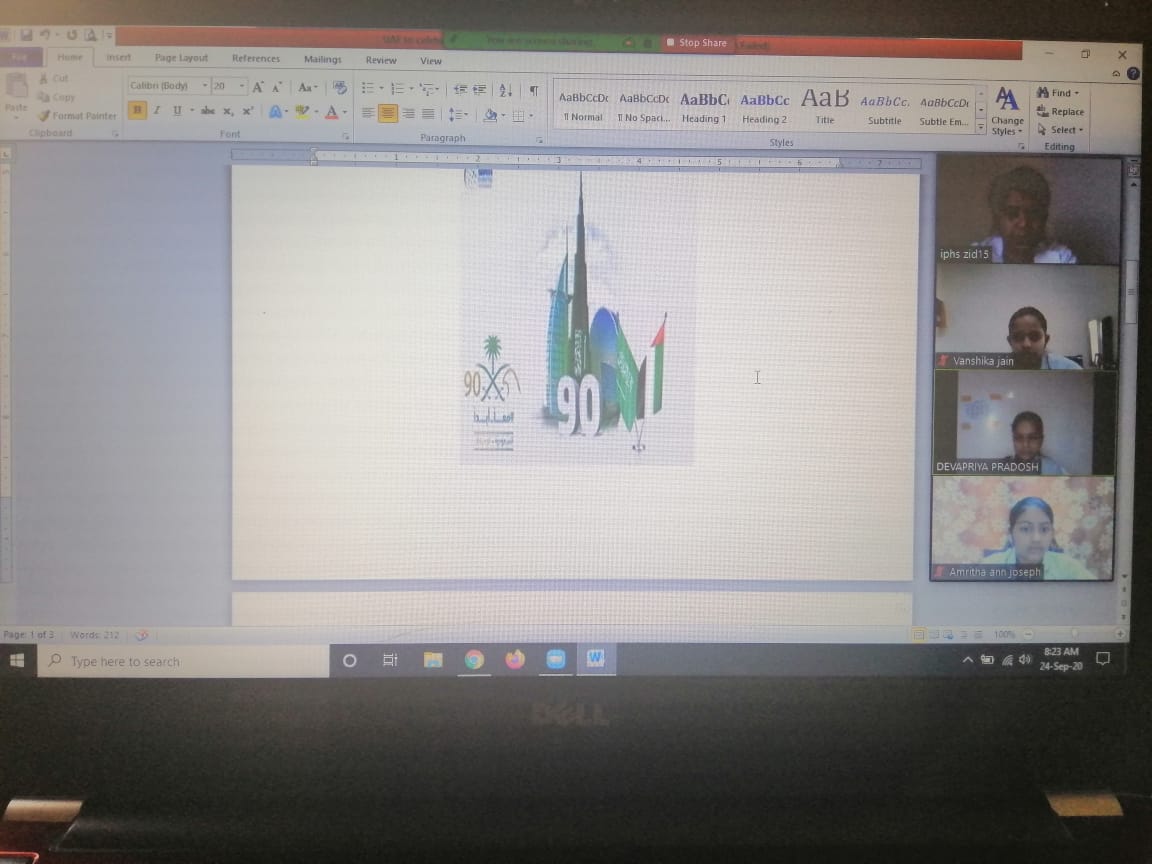Open the Windows Start menu
The image size is (1152, 864).
tap(17, 660)
